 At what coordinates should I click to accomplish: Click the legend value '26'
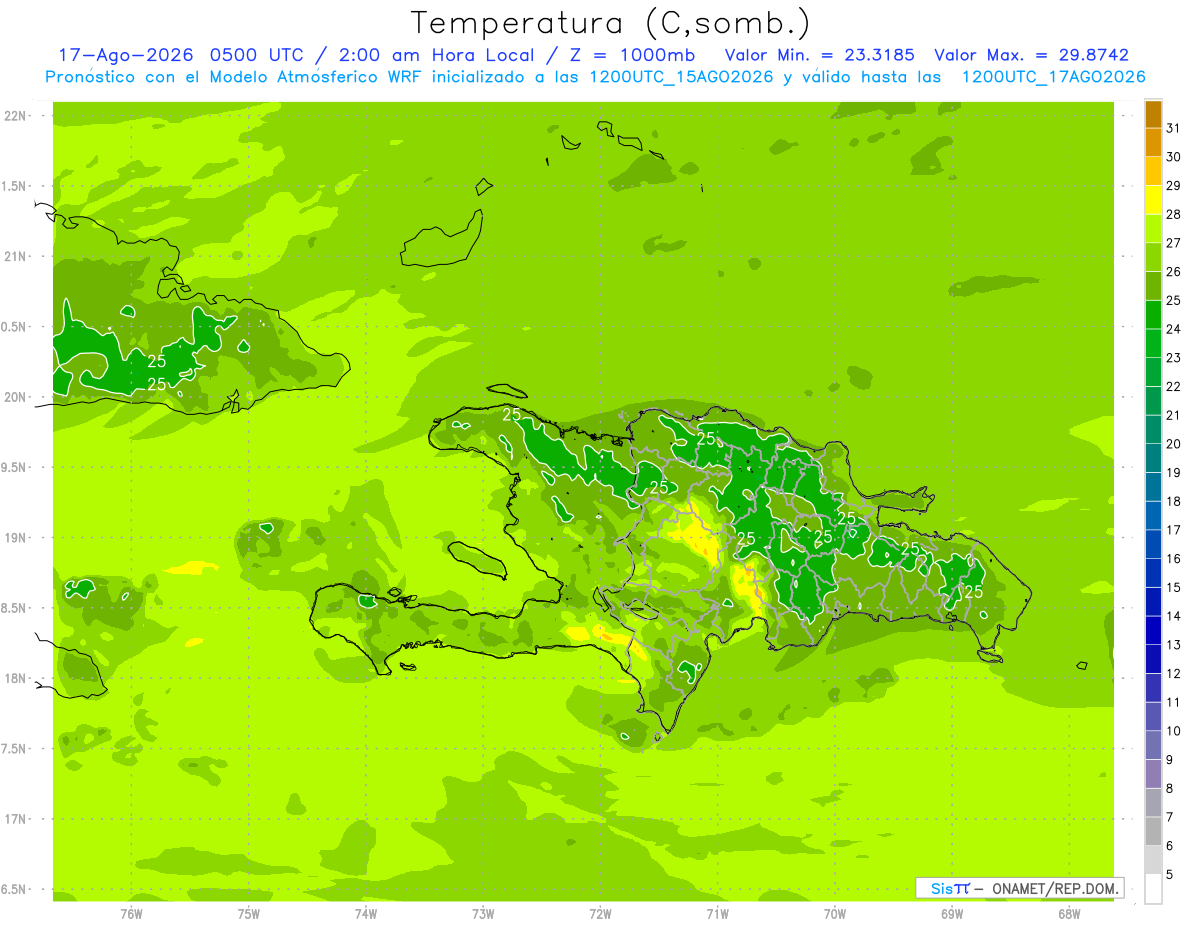click(x=1174, y=271)
